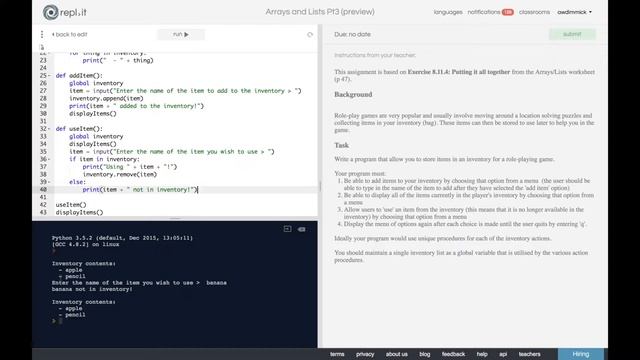Image resolution: width=640 pixels, height=360 pixels.
Task: Click the 'Task' heading in instructions
Action: 342,145
